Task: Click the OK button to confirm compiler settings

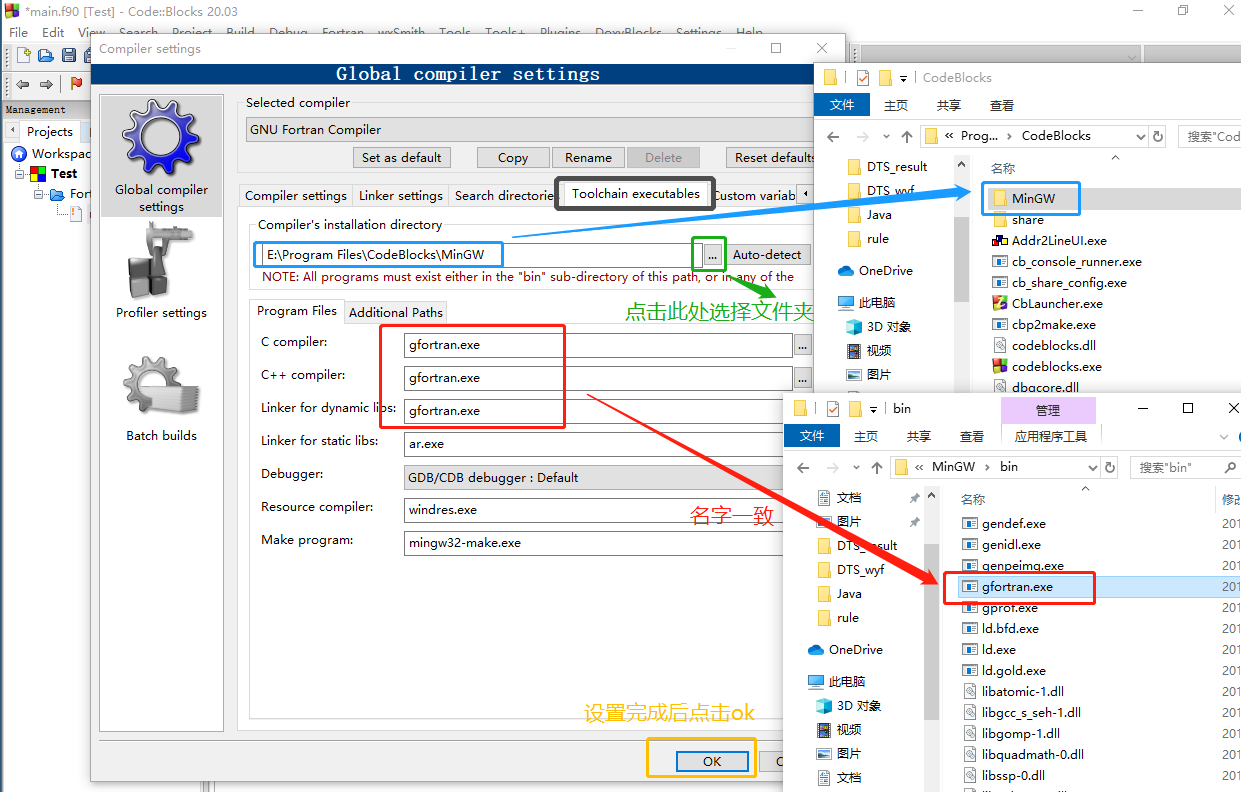Action: click(x=712, y=761)
